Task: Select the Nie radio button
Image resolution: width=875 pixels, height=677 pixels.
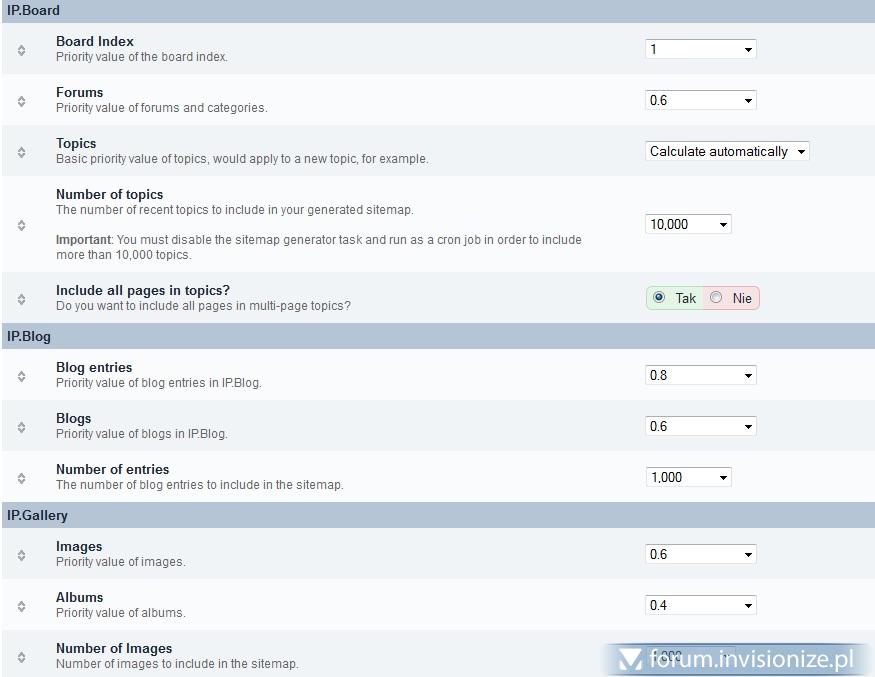Action: (x=716, y=298)
